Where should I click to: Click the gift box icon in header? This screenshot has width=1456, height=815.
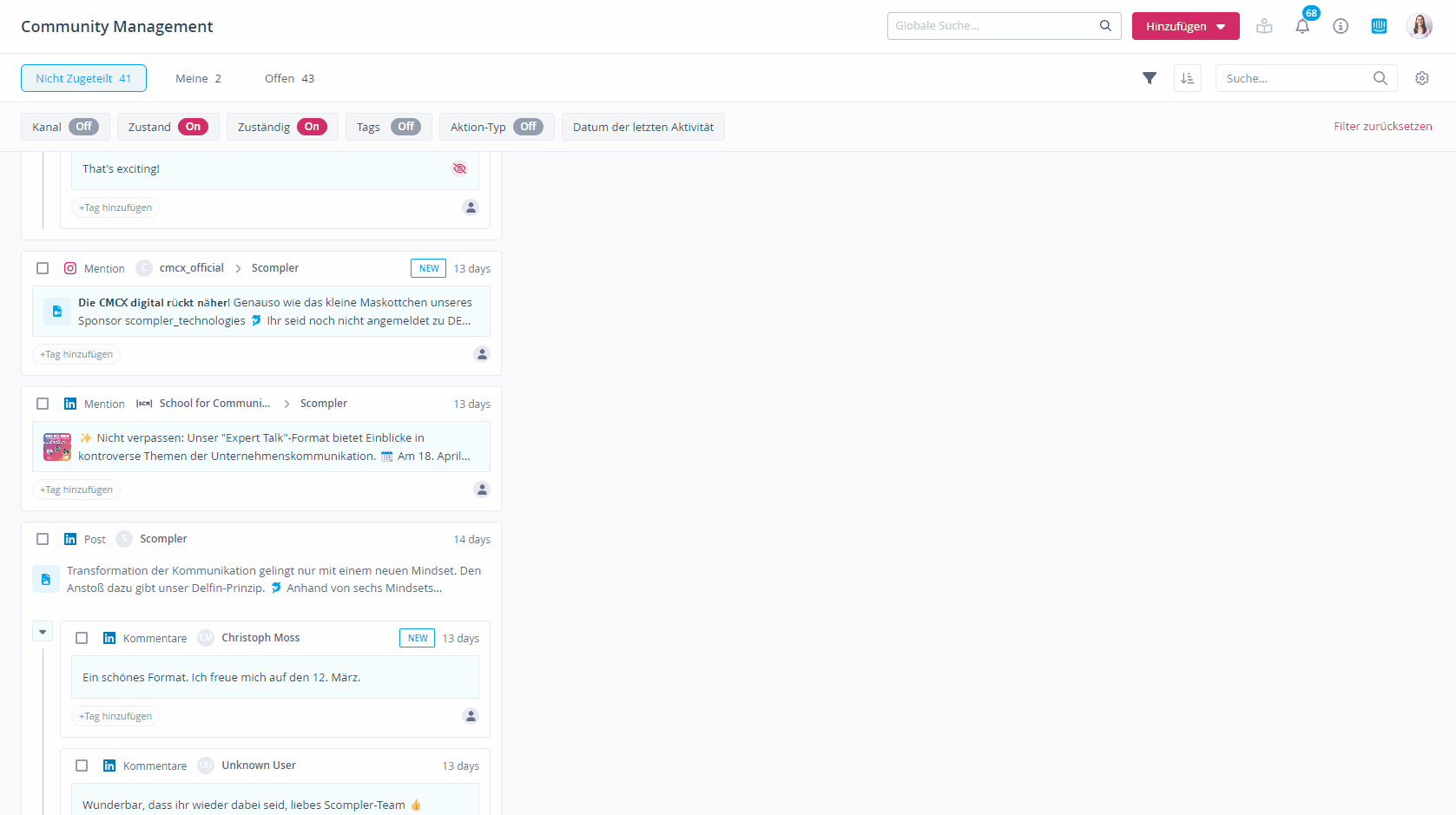[1264, 27]
